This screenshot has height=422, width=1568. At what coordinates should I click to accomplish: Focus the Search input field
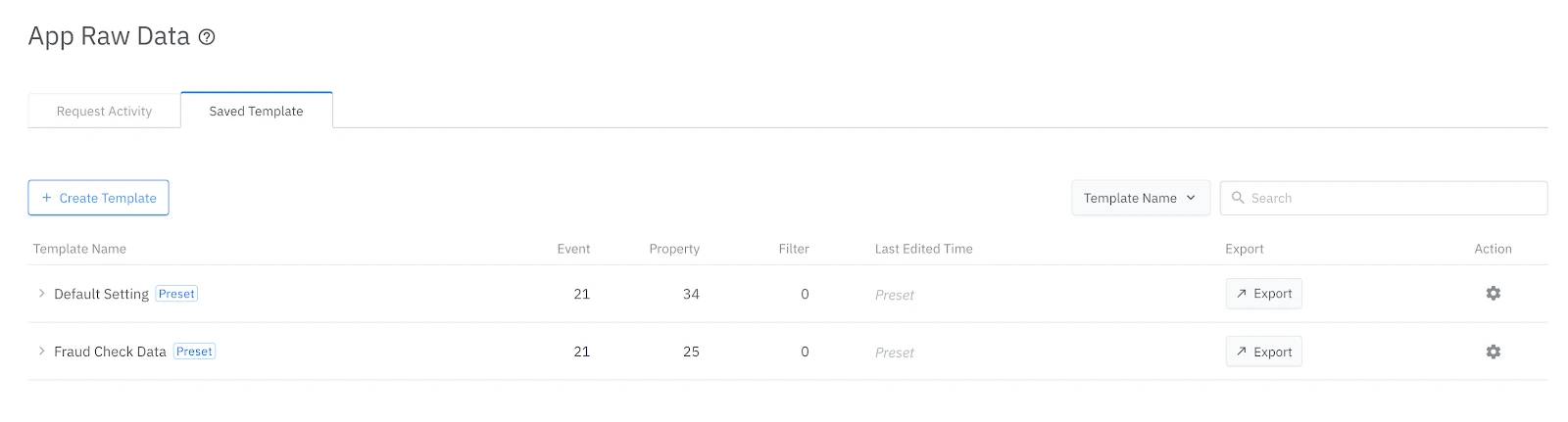pyautogui.click(x=1392, y=198)
